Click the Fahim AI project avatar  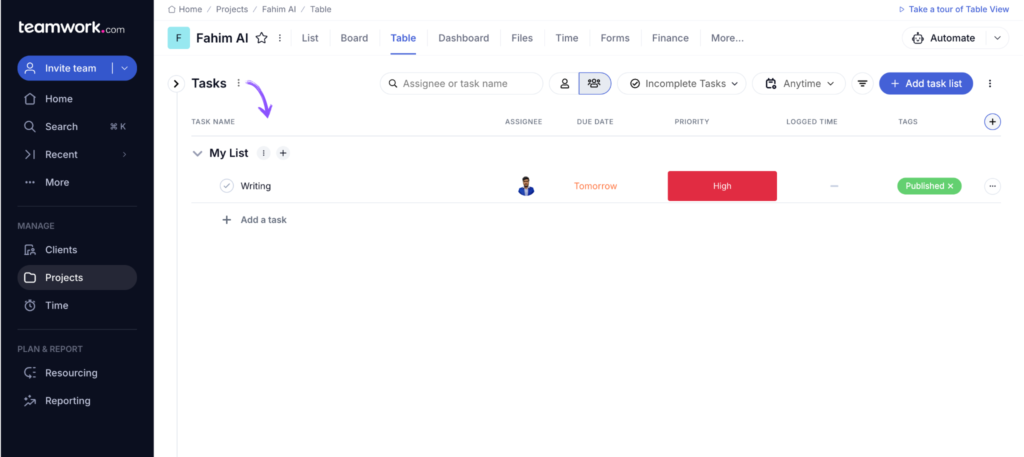[x=178, y=38]
